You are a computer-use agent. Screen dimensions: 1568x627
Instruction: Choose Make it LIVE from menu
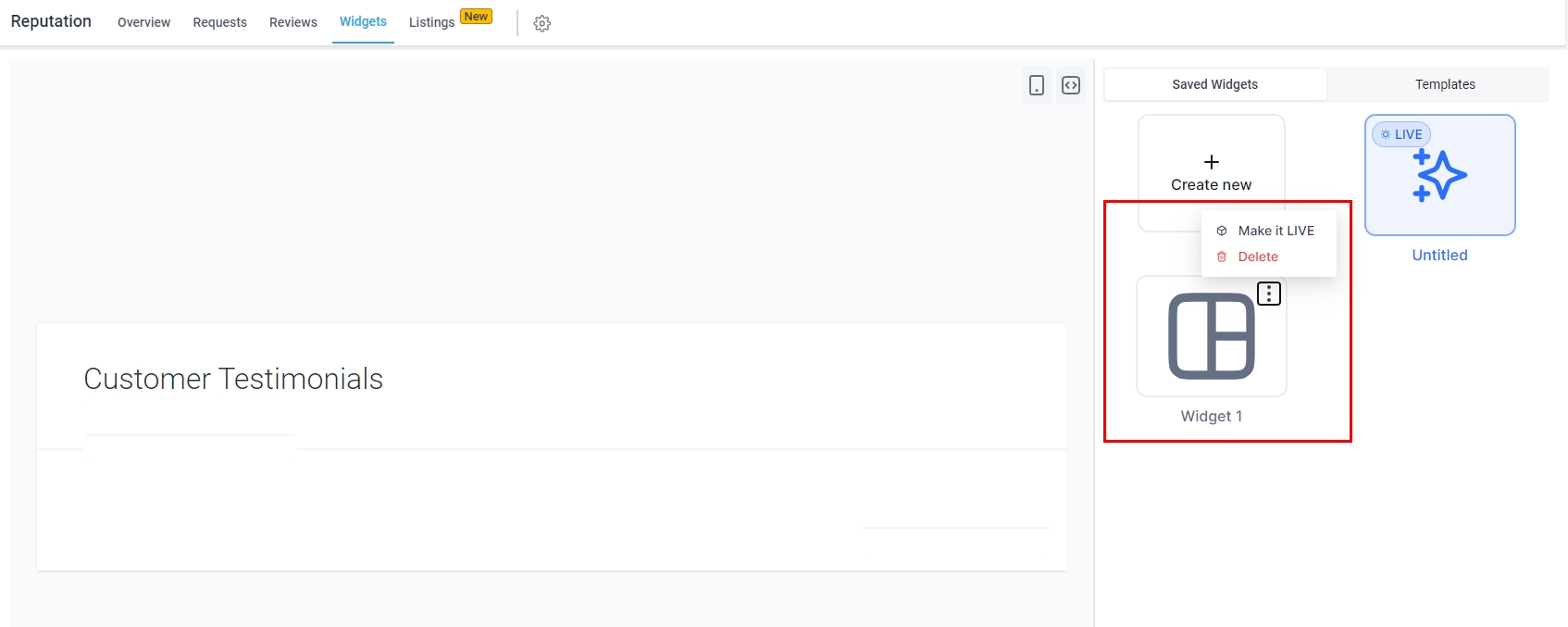[1276, 231]
